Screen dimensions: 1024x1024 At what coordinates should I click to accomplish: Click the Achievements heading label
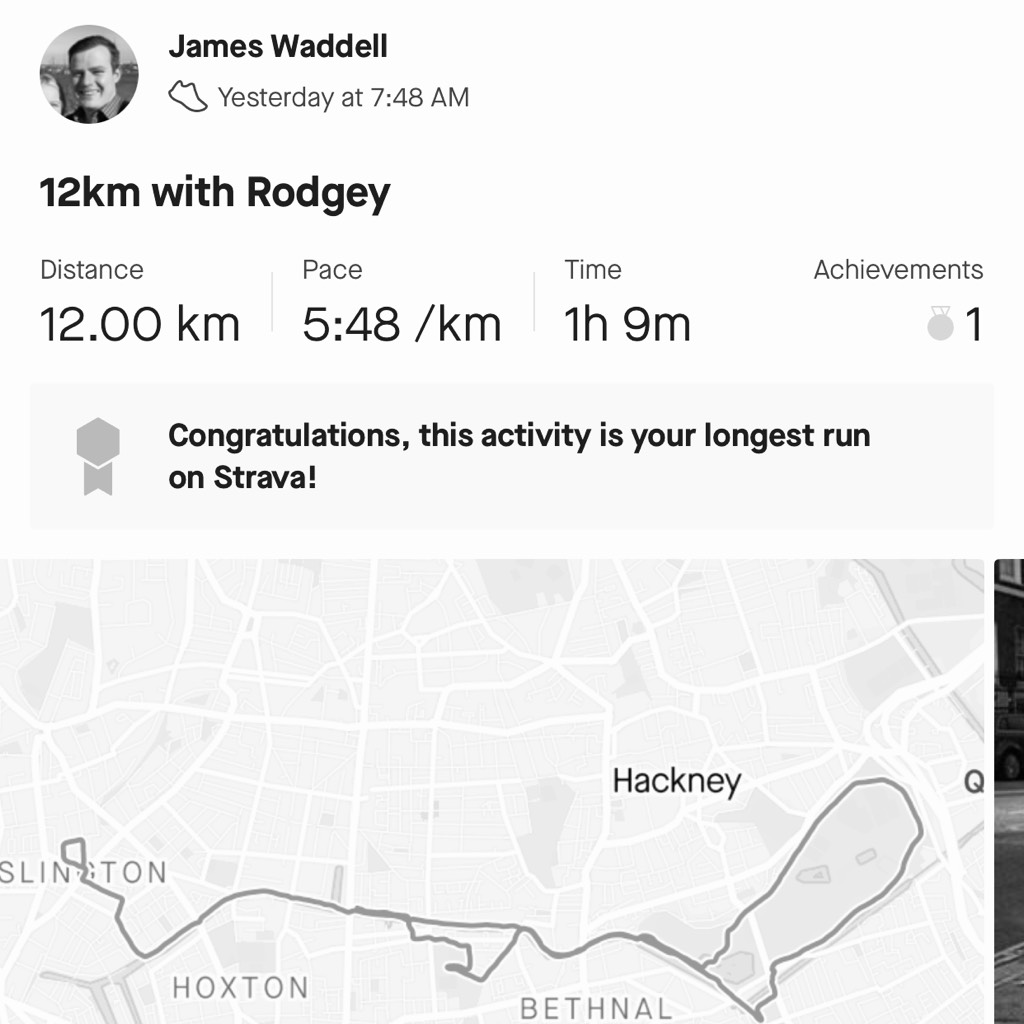point(898,270)
